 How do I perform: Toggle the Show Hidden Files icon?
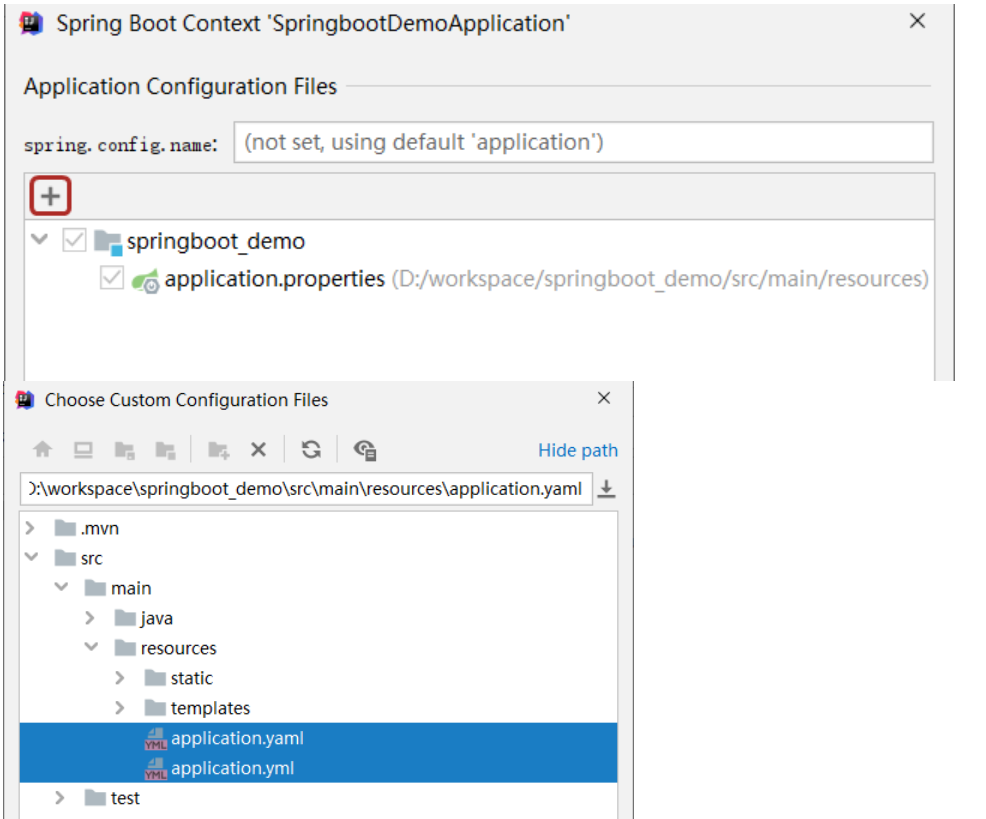[364, 450]
